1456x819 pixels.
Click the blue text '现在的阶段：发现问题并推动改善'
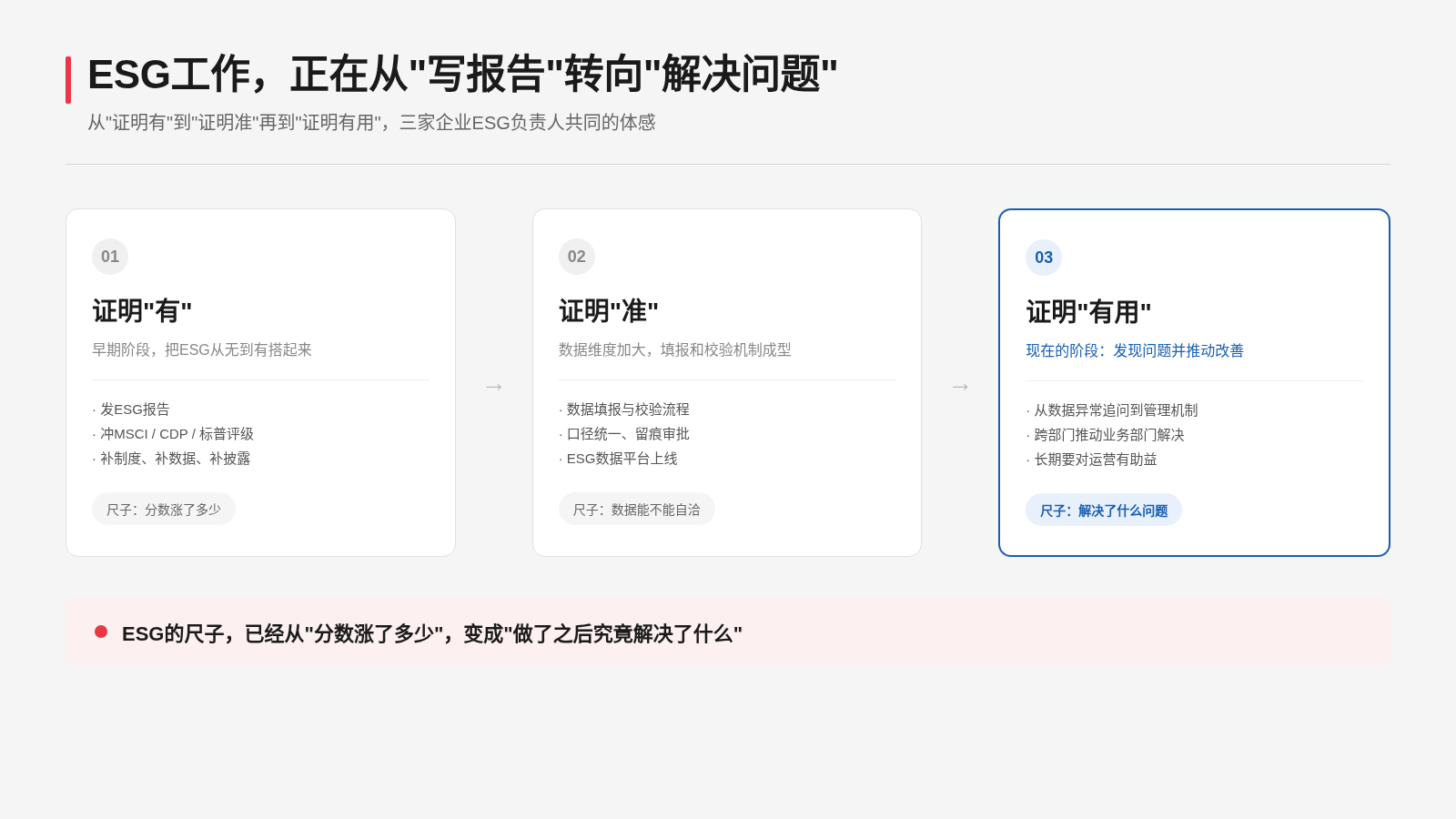click(1135, 350)
